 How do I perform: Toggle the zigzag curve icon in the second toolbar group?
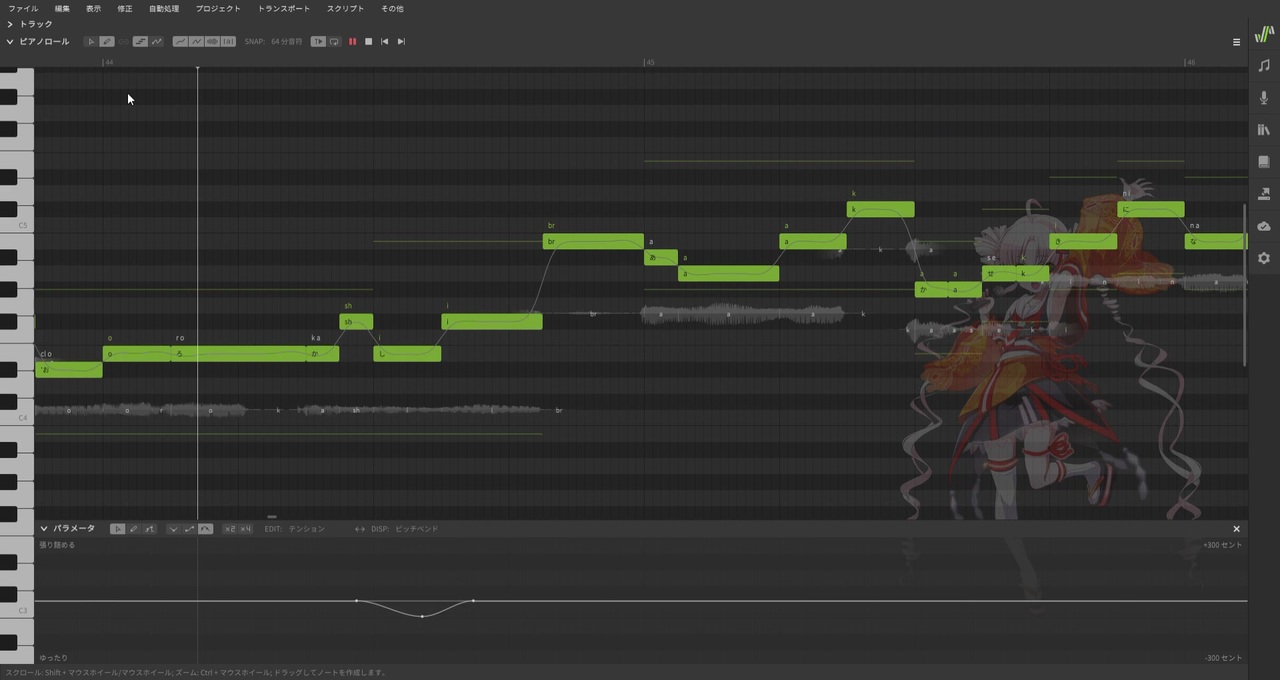tap(196, 42)
